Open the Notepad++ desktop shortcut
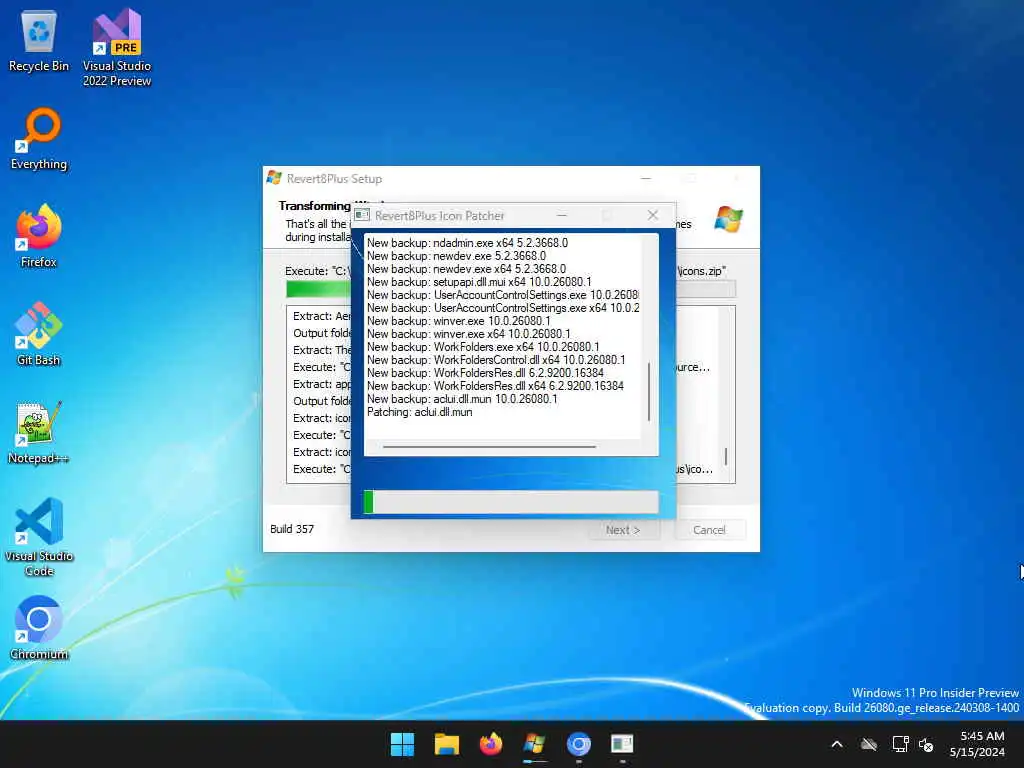The width and height of the screenshot is (1024, 768). [x=39, y=432]
